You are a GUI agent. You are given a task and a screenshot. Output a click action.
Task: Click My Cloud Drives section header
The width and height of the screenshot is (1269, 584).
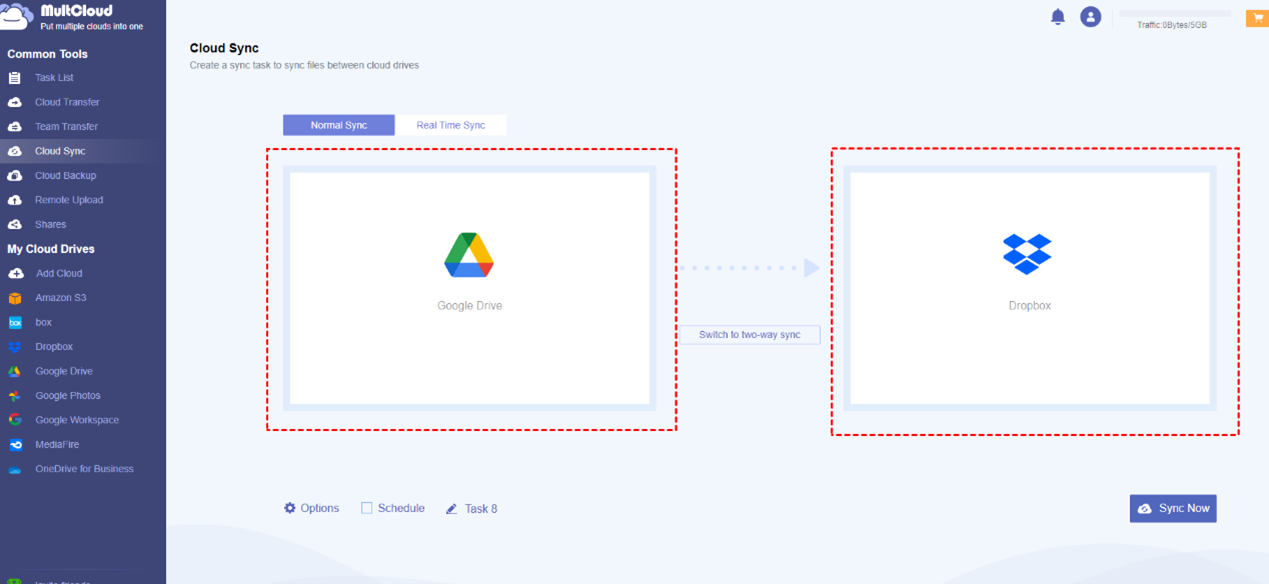pos(51,249)
